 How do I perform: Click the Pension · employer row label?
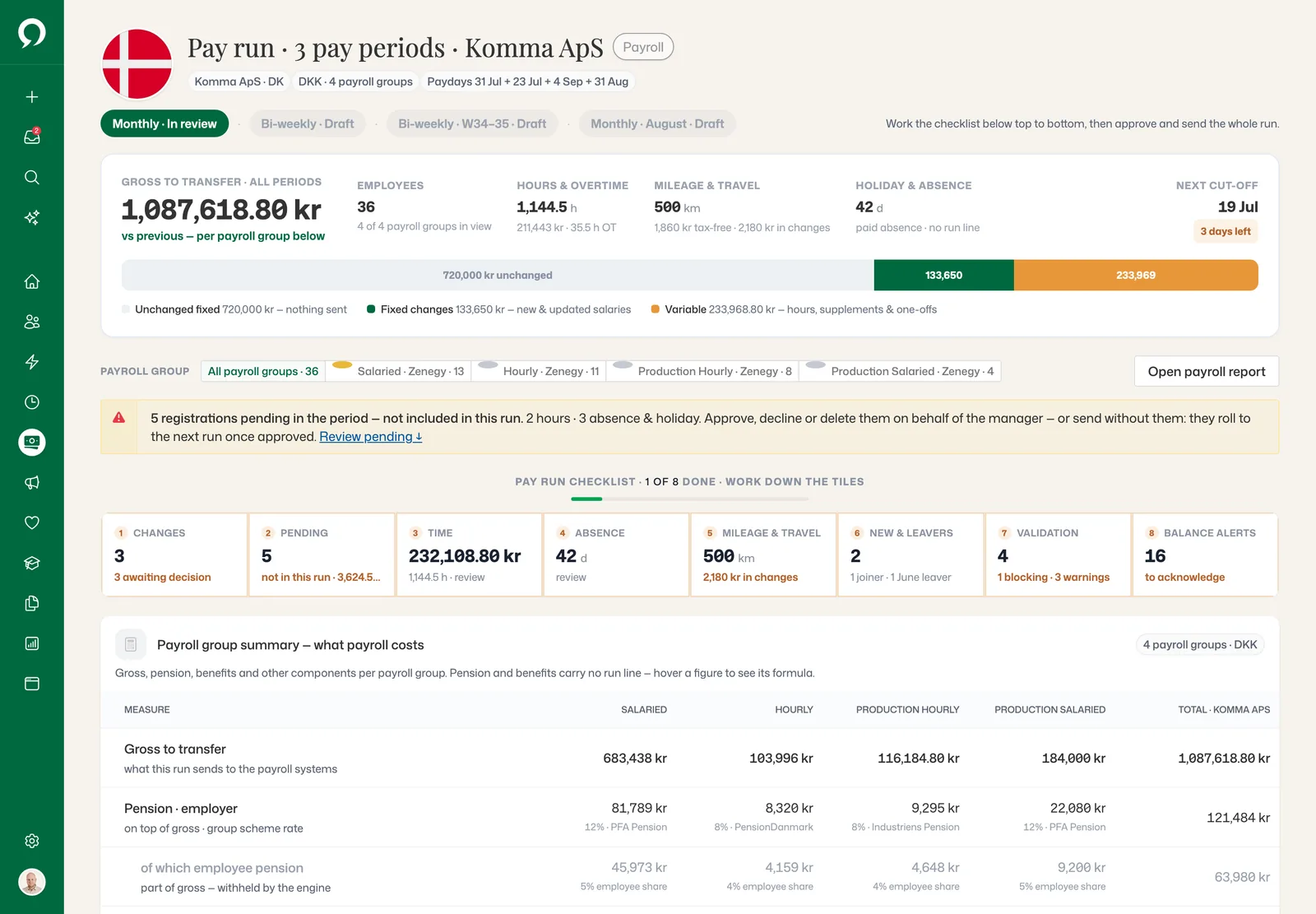click(x=181, y=809)
